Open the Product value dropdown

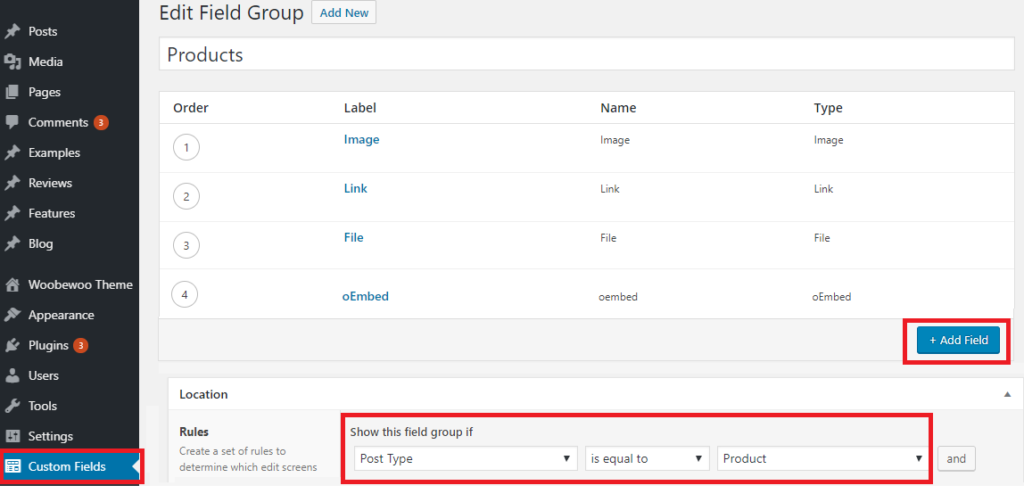822,458
